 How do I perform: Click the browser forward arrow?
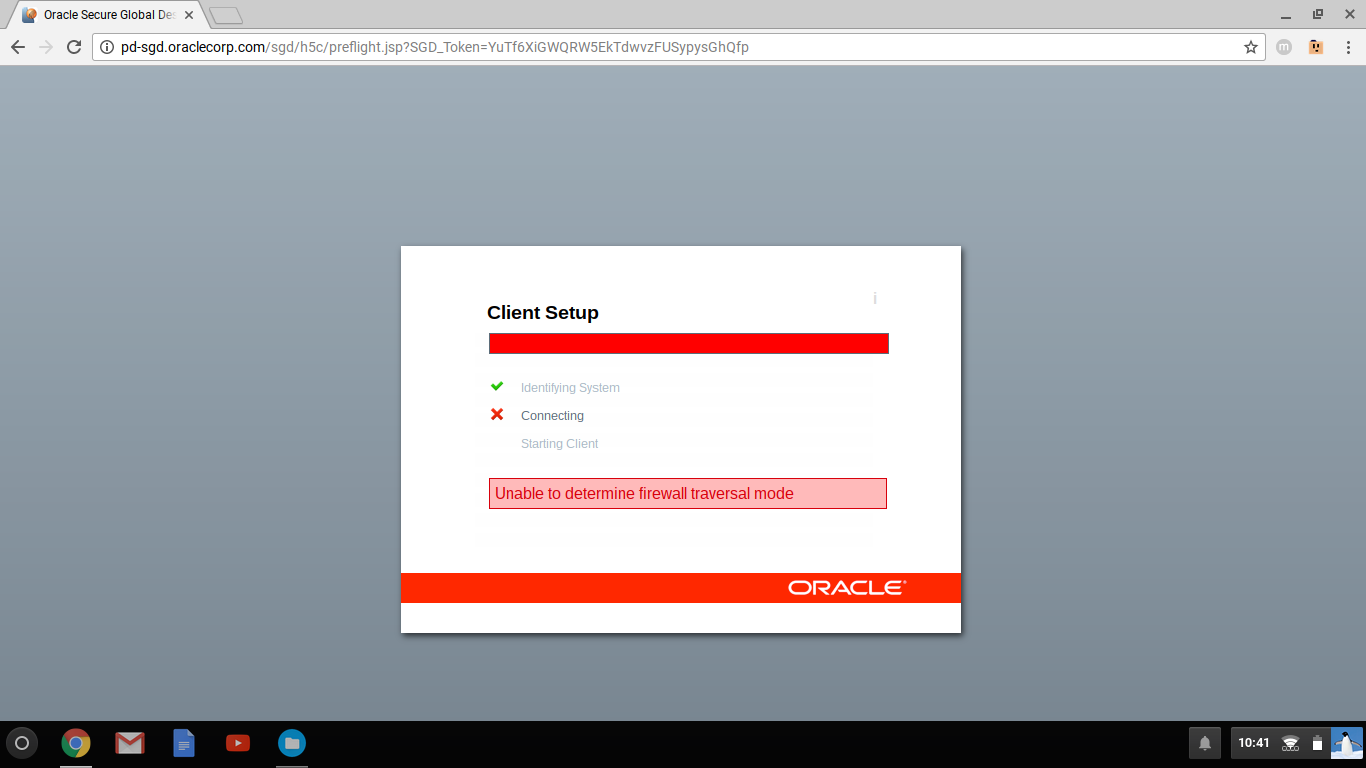46,47
